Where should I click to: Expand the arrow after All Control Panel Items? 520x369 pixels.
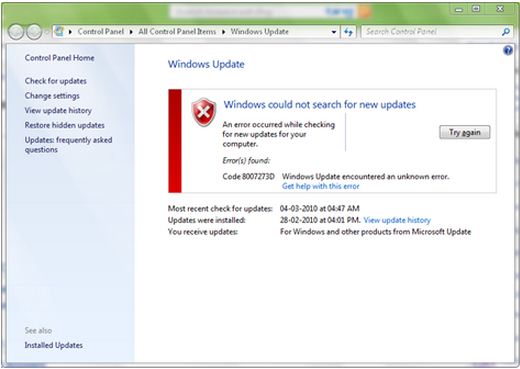tap(223, 32)
